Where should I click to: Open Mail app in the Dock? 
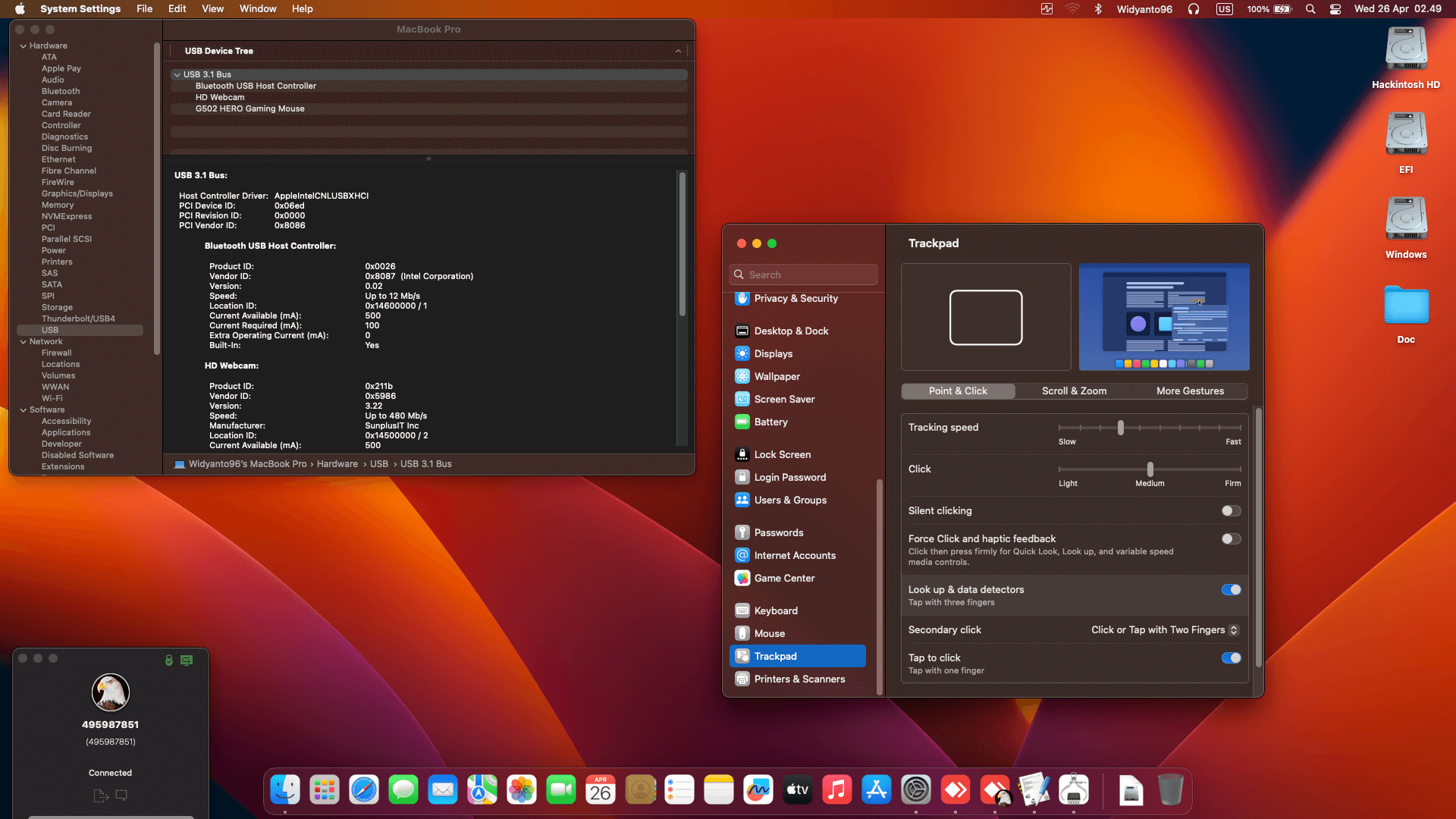(x=443, y=790)
